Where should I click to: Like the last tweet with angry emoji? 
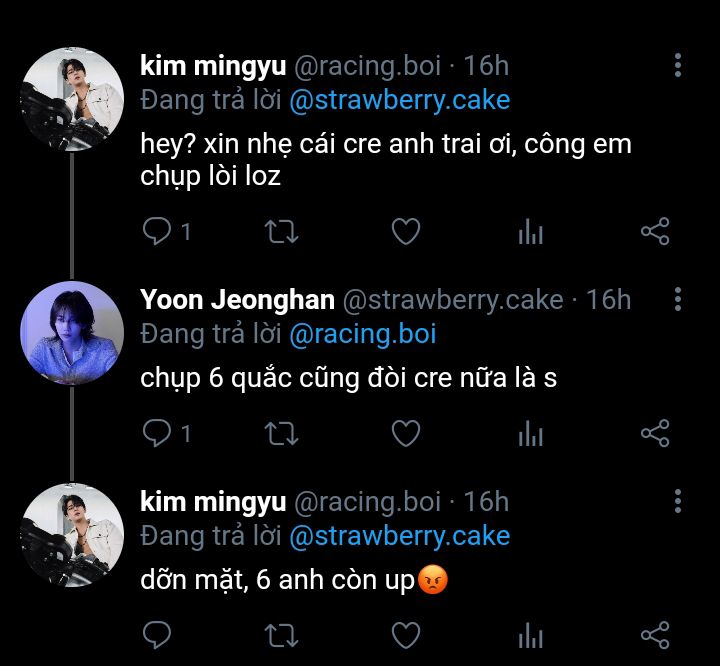405,634
